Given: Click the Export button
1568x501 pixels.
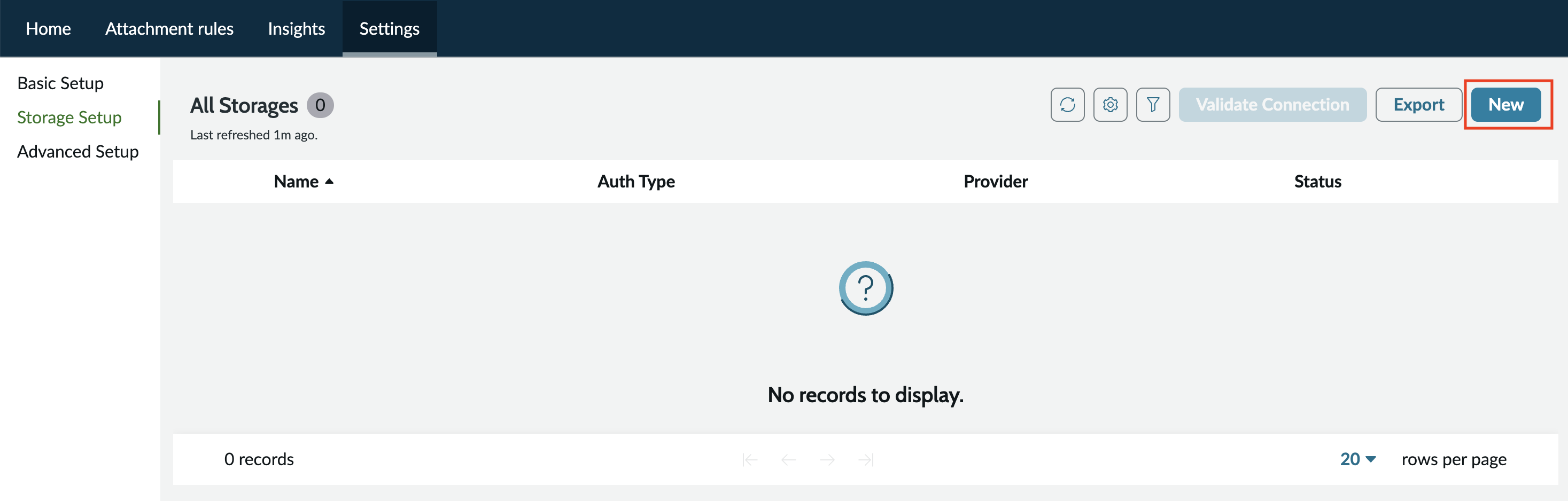Looking at the screenshot, I should pyautogui.click(x=1418, y=105).
